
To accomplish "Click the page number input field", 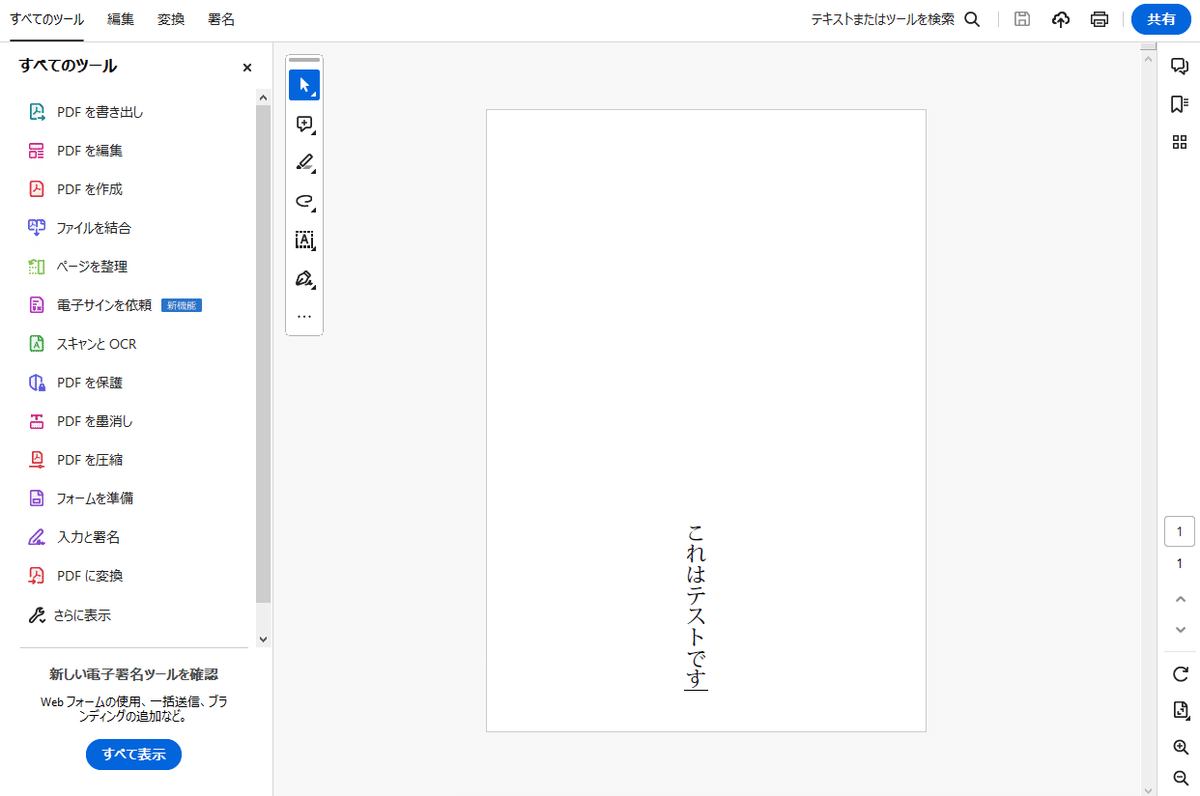I will (x=1179, y=531).
